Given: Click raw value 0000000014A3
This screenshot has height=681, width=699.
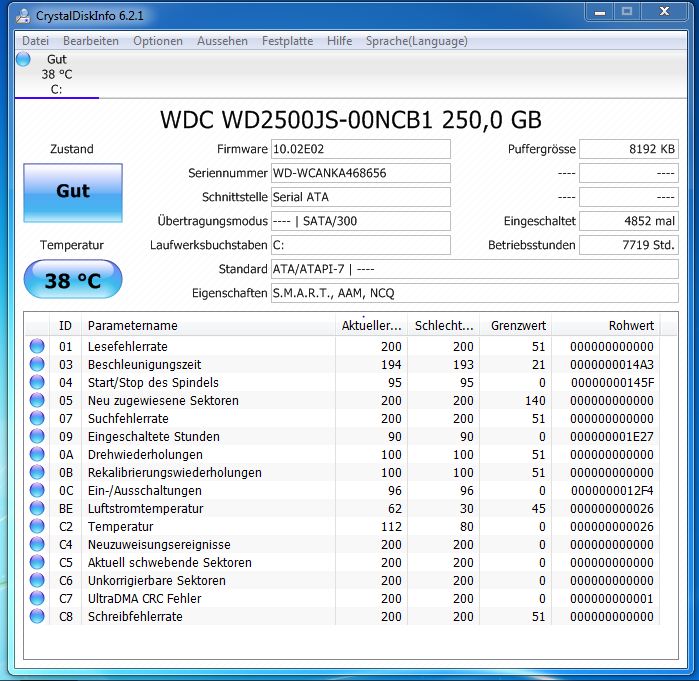Looking at the screenshot, I should (x=612, y=365).
